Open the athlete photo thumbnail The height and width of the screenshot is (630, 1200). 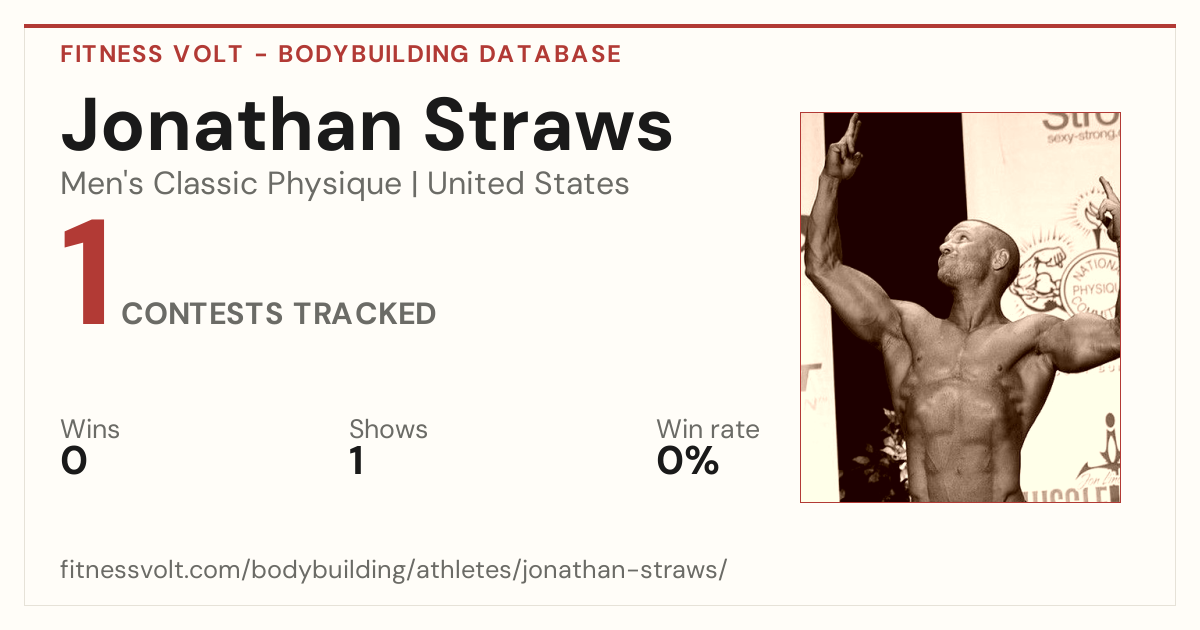tap(960, 307)
